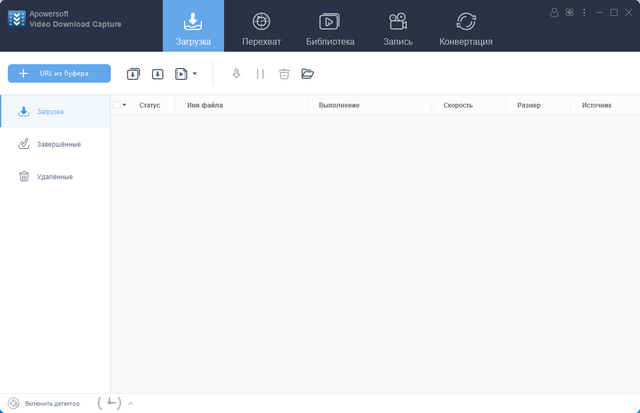
Task: Switch to the Библиотека tab
Action: [329, 27]
